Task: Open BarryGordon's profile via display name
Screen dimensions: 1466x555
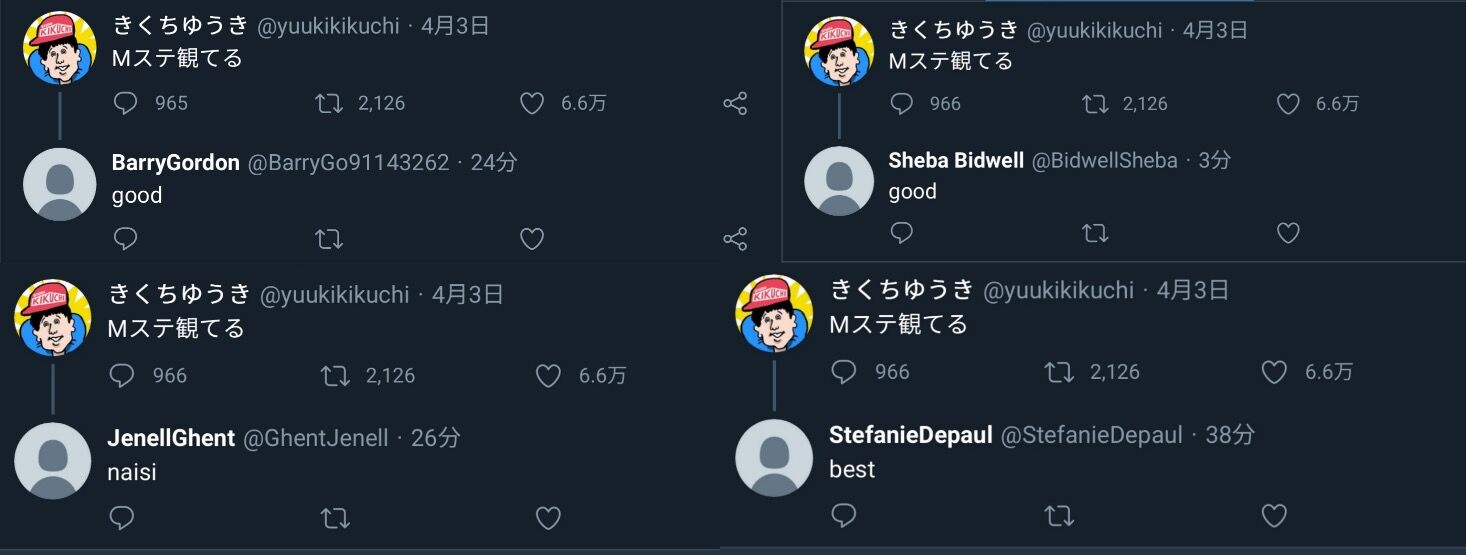Action: [x=175, y=163]
